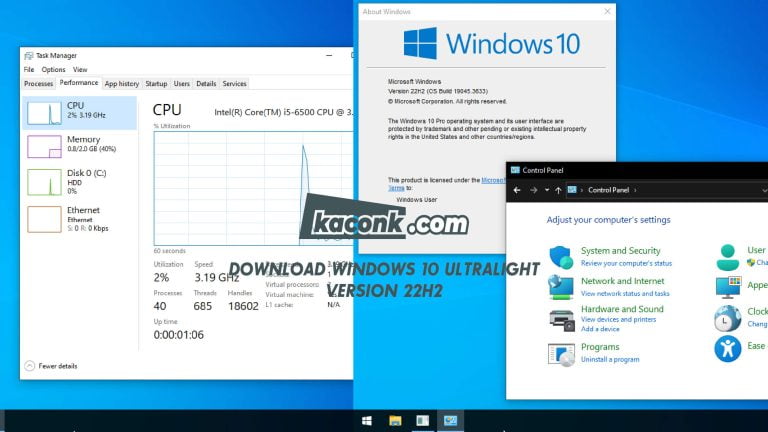This screenshot has width=768, height=432.
Task: Open the Options menu in Task Manager
Action: click(53, 70)
